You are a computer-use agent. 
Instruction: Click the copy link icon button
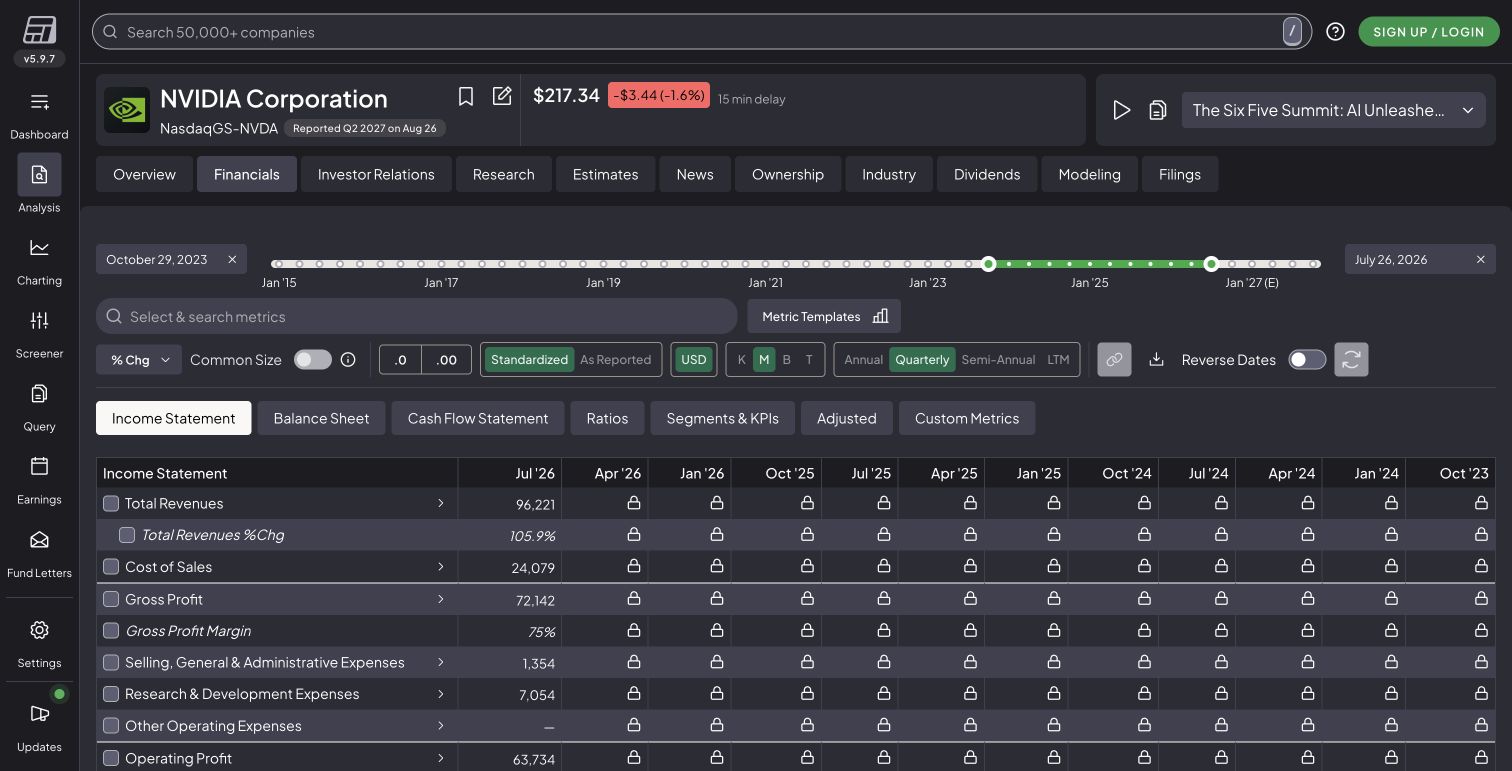(x=1114, y=359)
